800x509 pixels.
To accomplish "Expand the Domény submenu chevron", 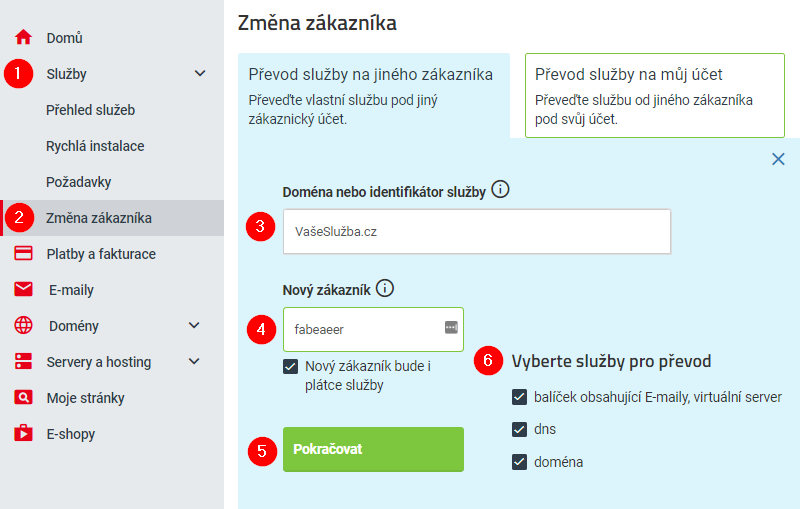I will click(x=194, y=326).
